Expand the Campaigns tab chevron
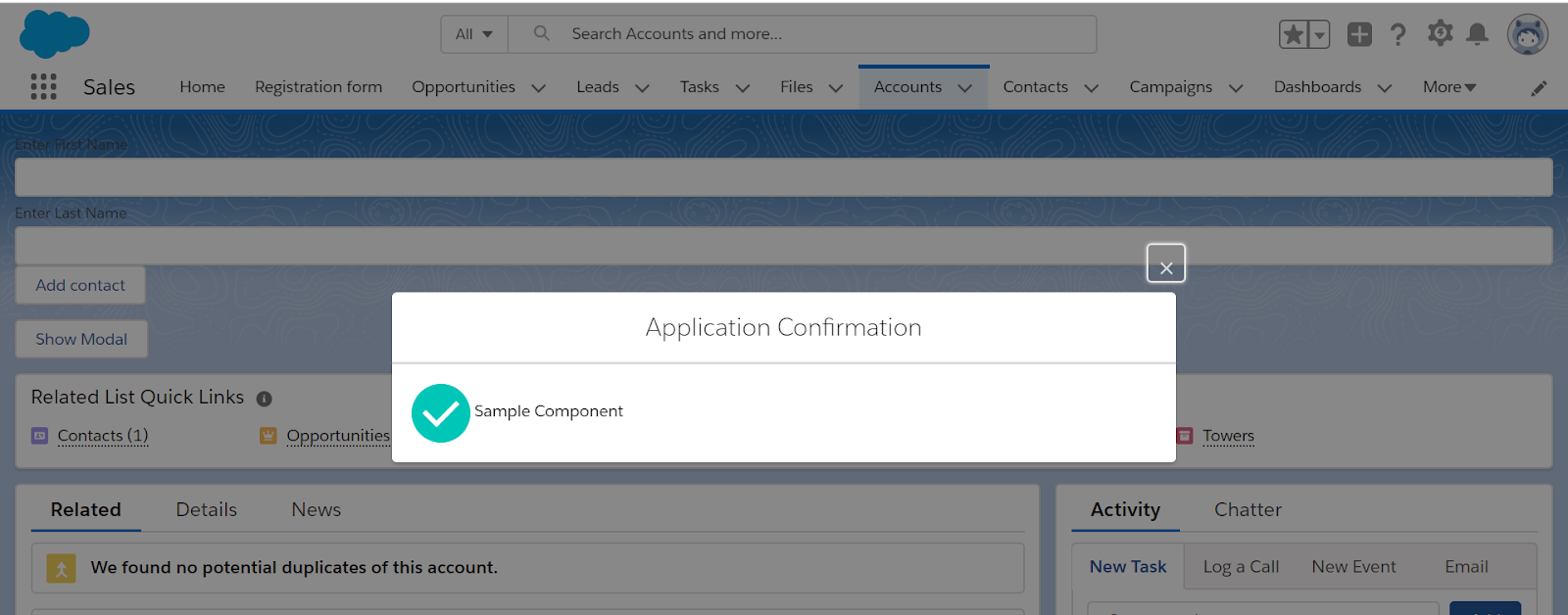 pos(1236,88)
